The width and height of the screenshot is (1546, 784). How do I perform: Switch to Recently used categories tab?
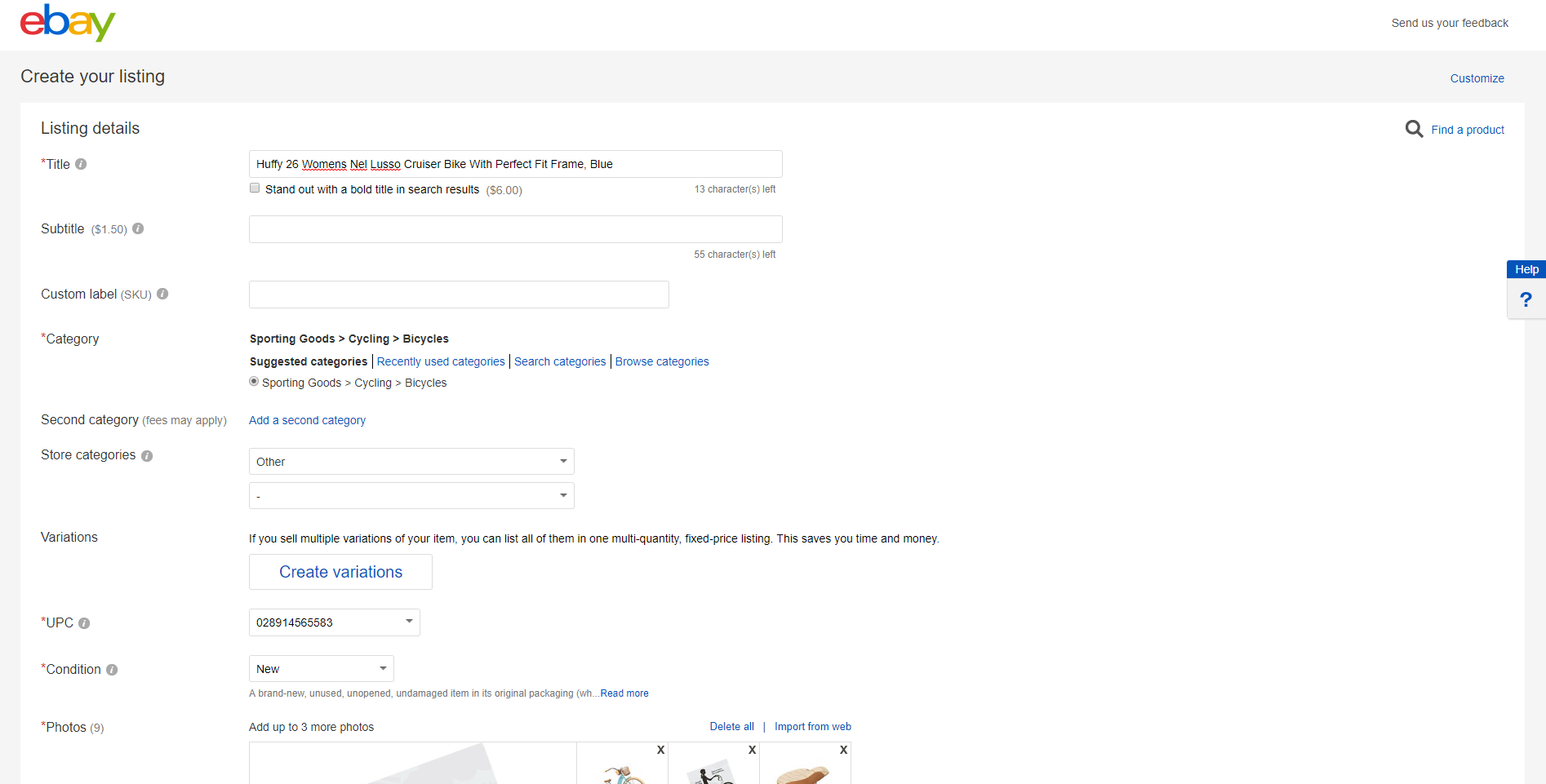tap(441, 361)
